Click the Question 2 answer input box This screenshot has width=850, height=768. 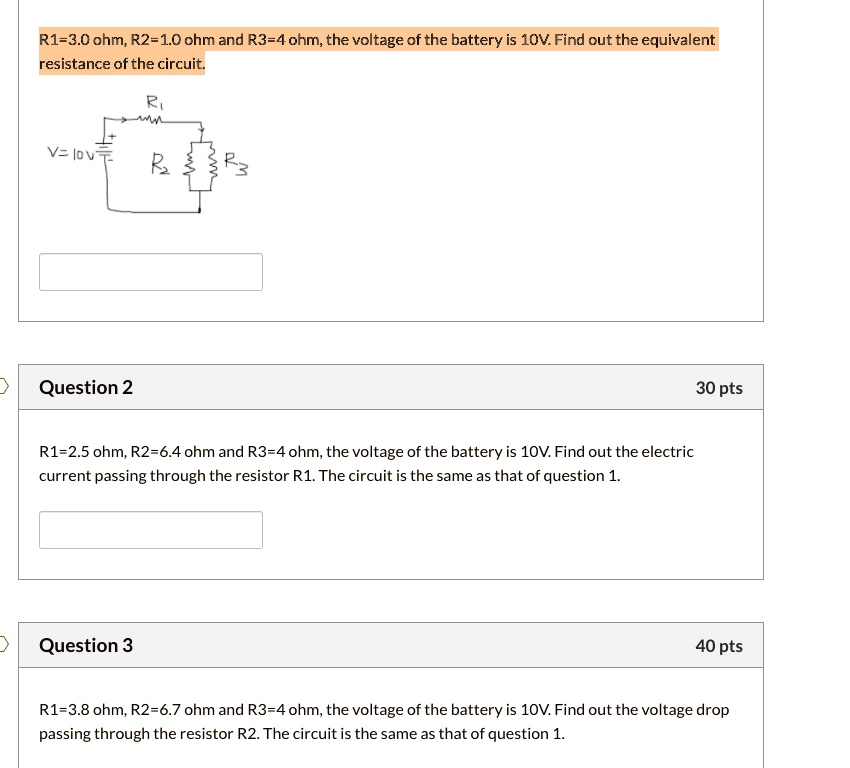click(x=150, y=529)
